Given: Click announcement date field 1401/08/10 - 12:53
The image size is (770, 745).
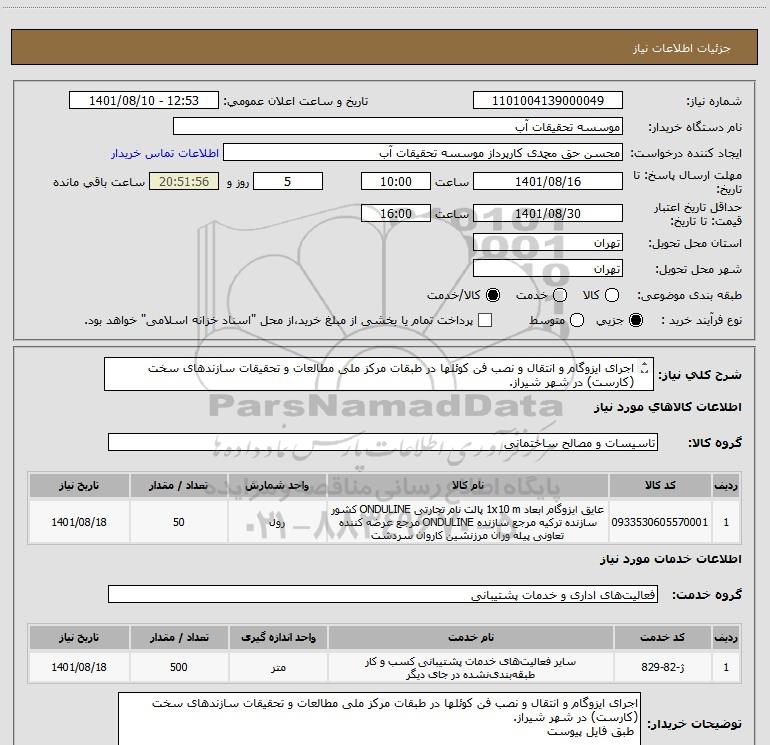Looking at the screenshot, I should coord(144,101).
